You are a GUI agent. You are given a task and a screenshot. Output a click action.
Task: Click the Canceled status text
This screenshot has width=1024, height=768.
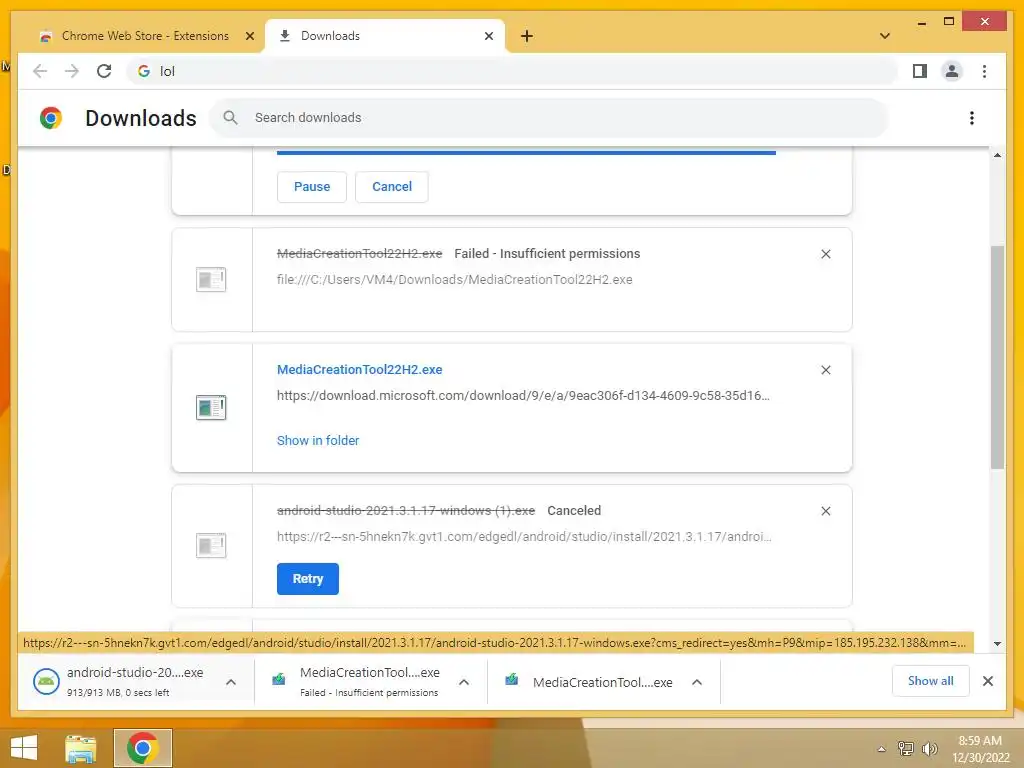click(574, 511)
